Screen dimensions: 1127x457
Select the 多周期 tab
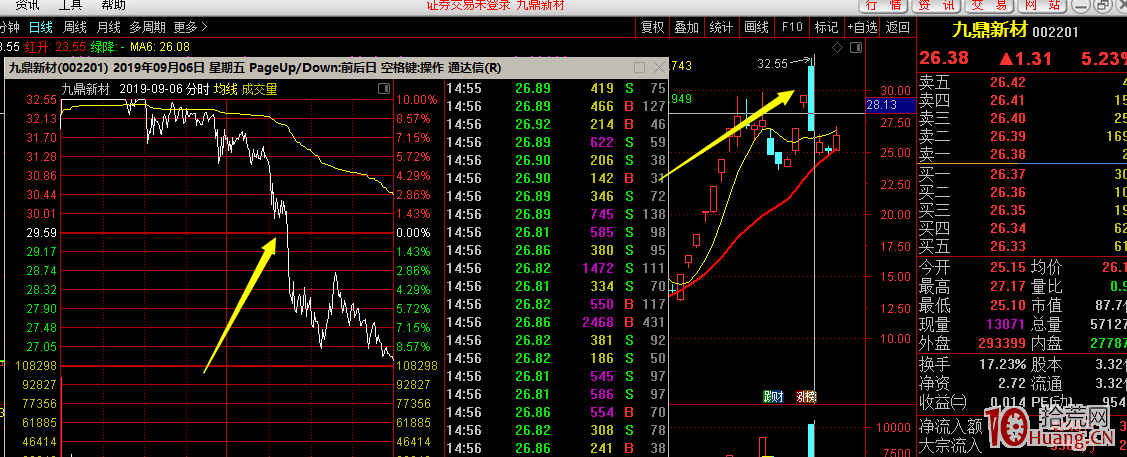click(x=147, y=27)
